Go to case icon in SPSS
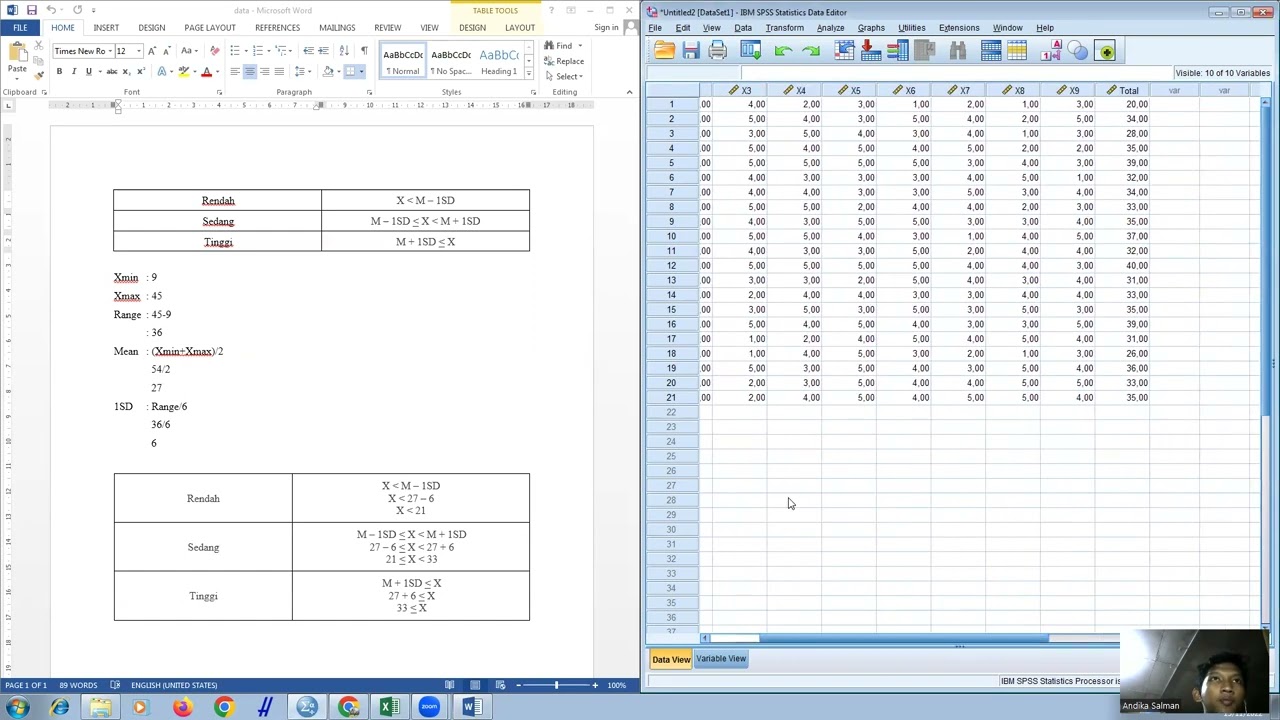 845,51
